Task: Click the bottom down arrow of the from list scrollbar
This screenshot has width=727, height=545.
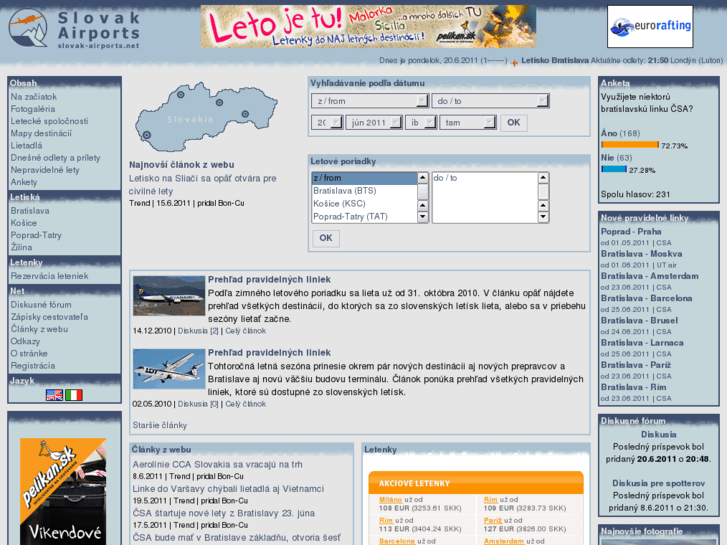Action: (423, 217)
